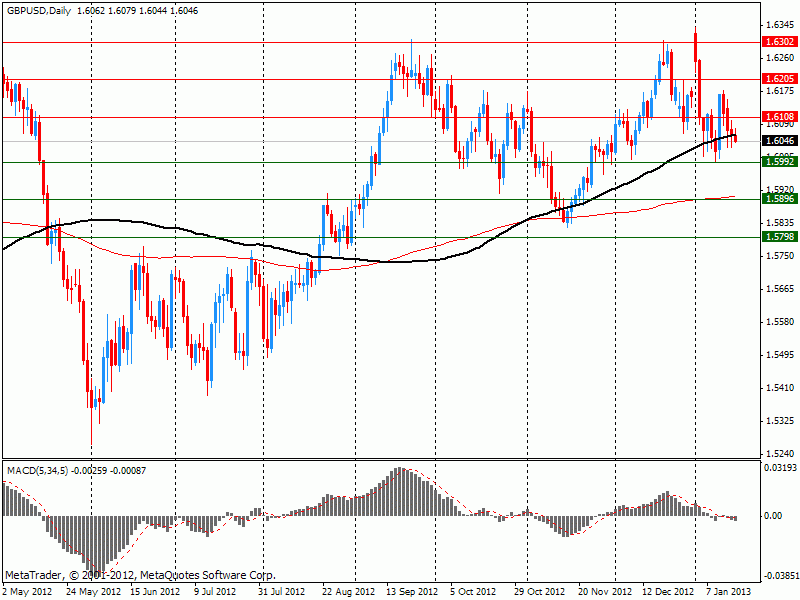Screen dimensions: 800x600
Task: Select the 1.6345 price axis value
Action: click(x=778, y=24)
